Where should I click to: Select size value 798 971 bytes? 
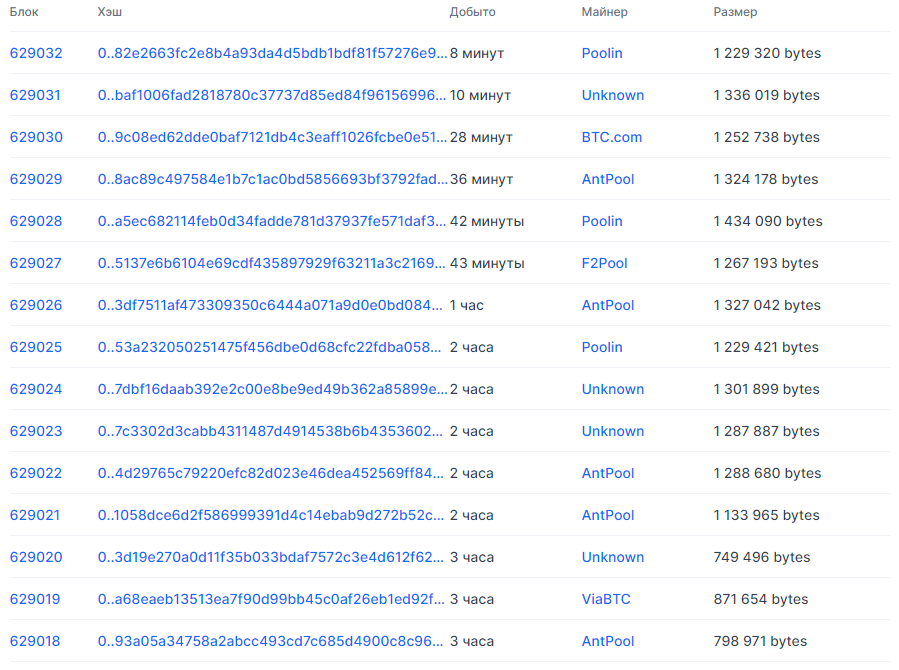pos(760,641)
